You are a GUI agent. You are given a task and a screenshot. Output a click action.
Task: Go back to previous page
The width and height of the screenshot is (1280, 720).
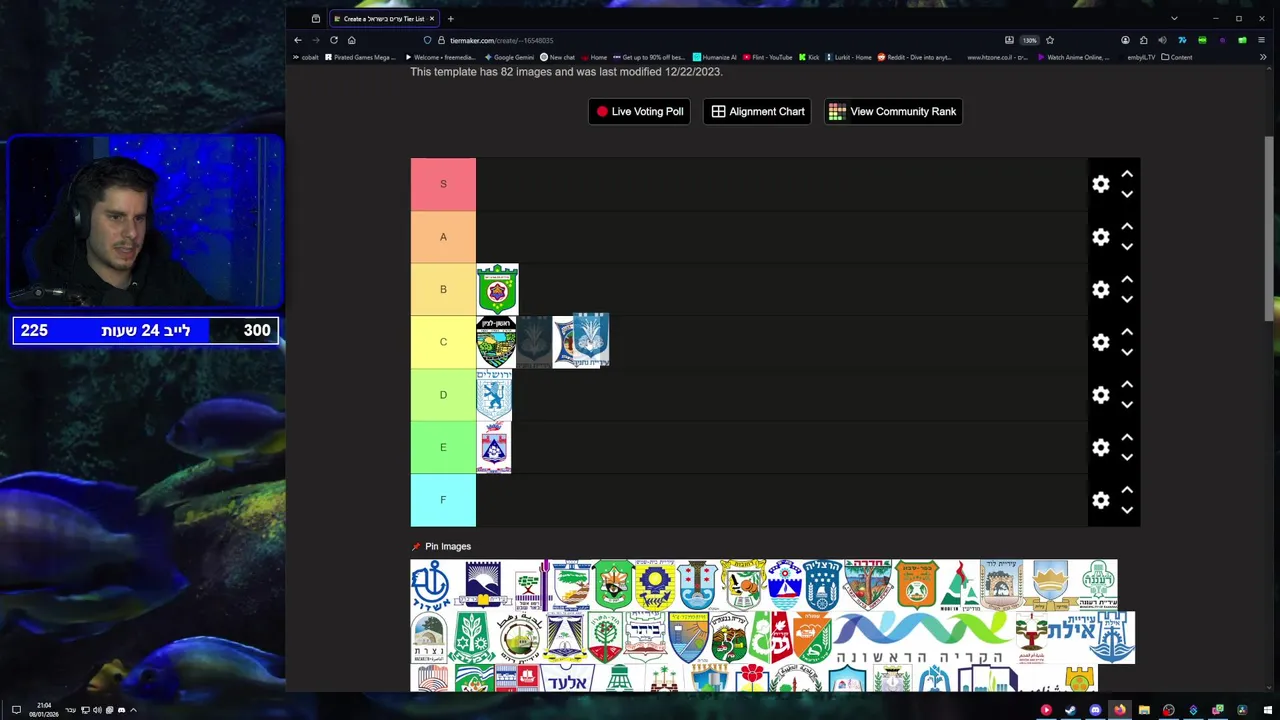coord(298,40)
